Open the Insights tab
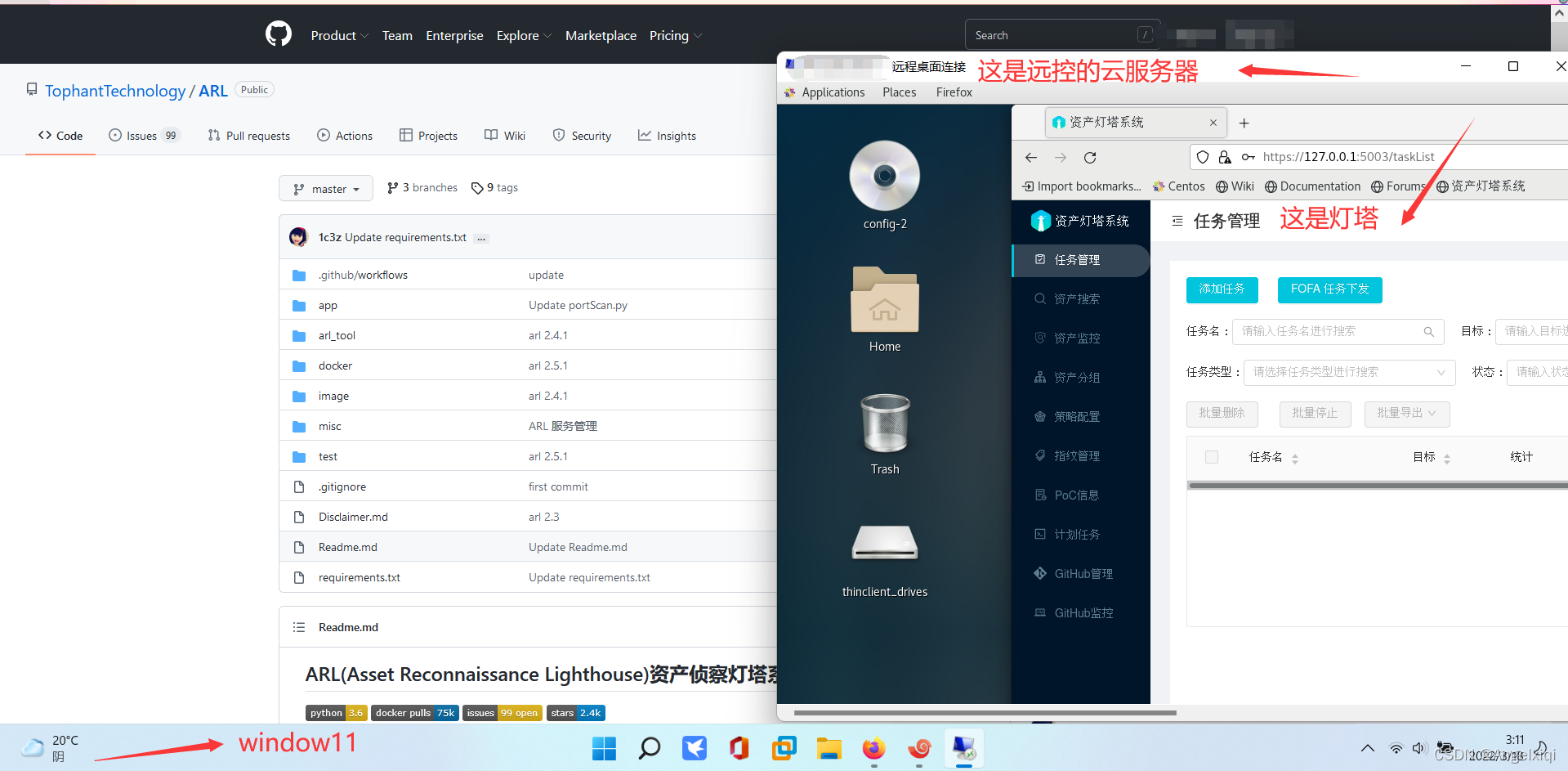 click(668, 136)
